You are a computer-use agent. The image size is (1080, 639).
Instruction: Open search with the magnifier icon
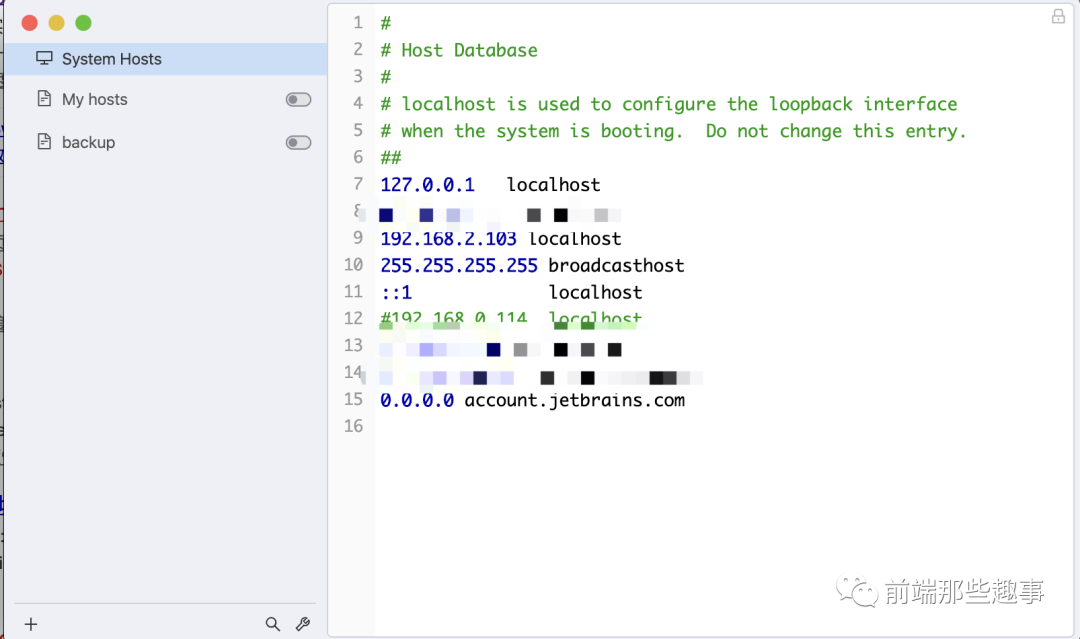pos(273,624)
